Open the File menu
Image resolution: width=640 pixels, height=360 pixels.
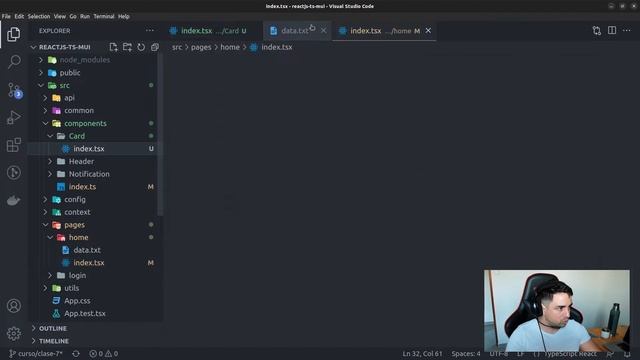point(6,16)
